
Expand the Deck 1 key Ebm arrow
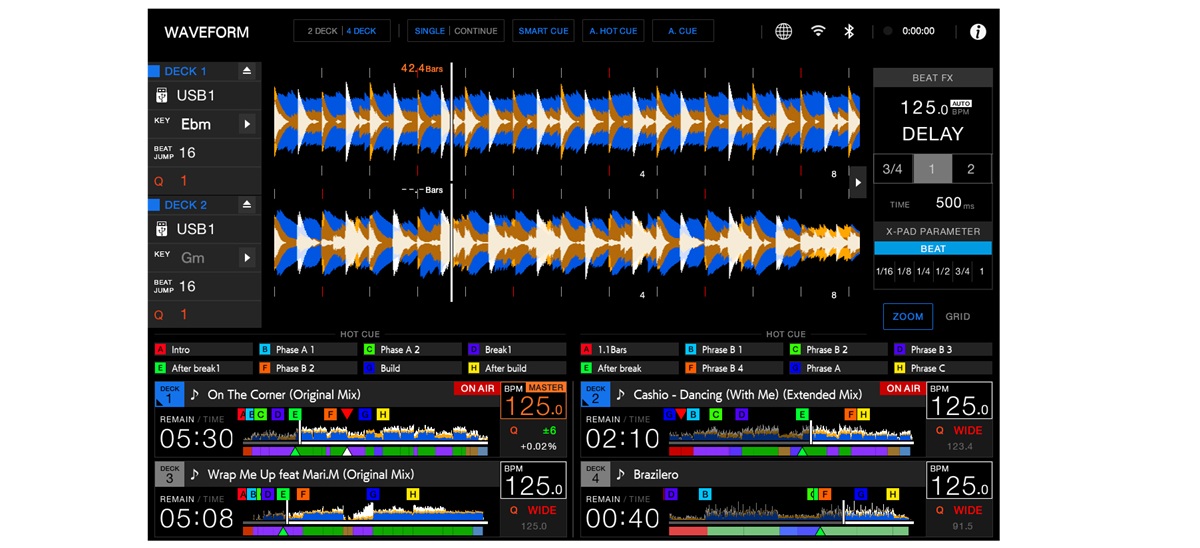(x=246, y=125)
